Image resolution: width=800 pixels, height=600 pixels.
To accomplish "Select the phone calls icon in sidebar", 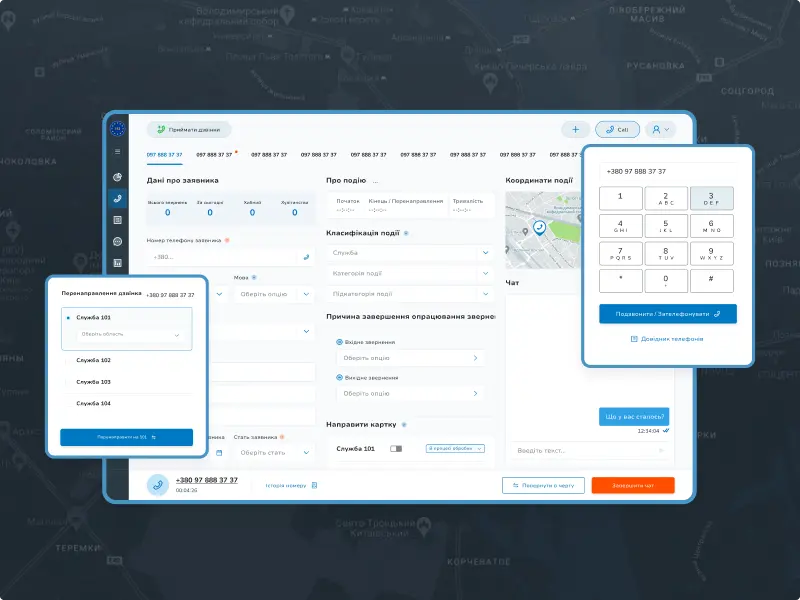I will [x=118, y=198].
